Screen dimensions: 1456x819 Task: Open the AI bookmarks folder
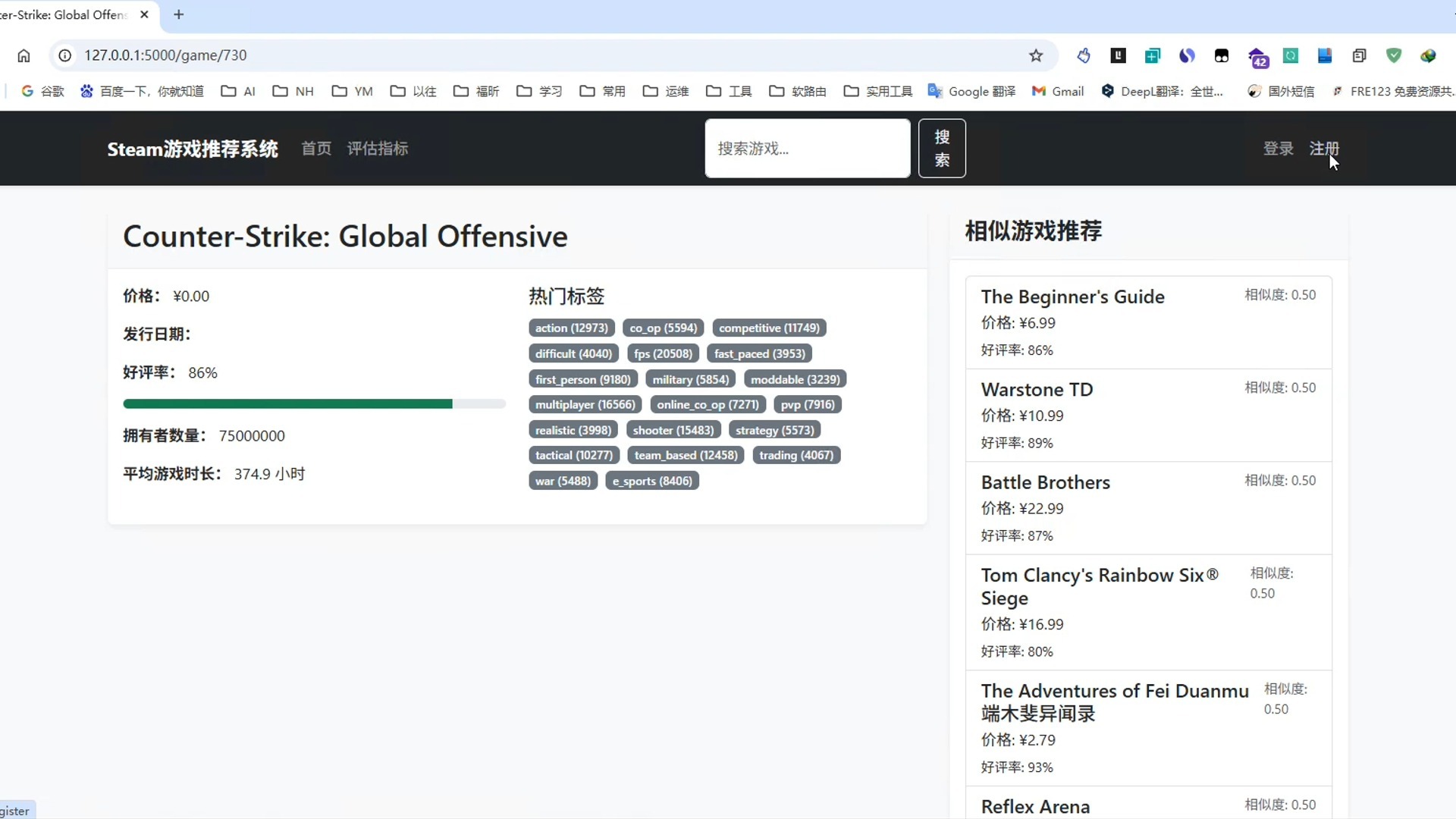coord(238,91)
